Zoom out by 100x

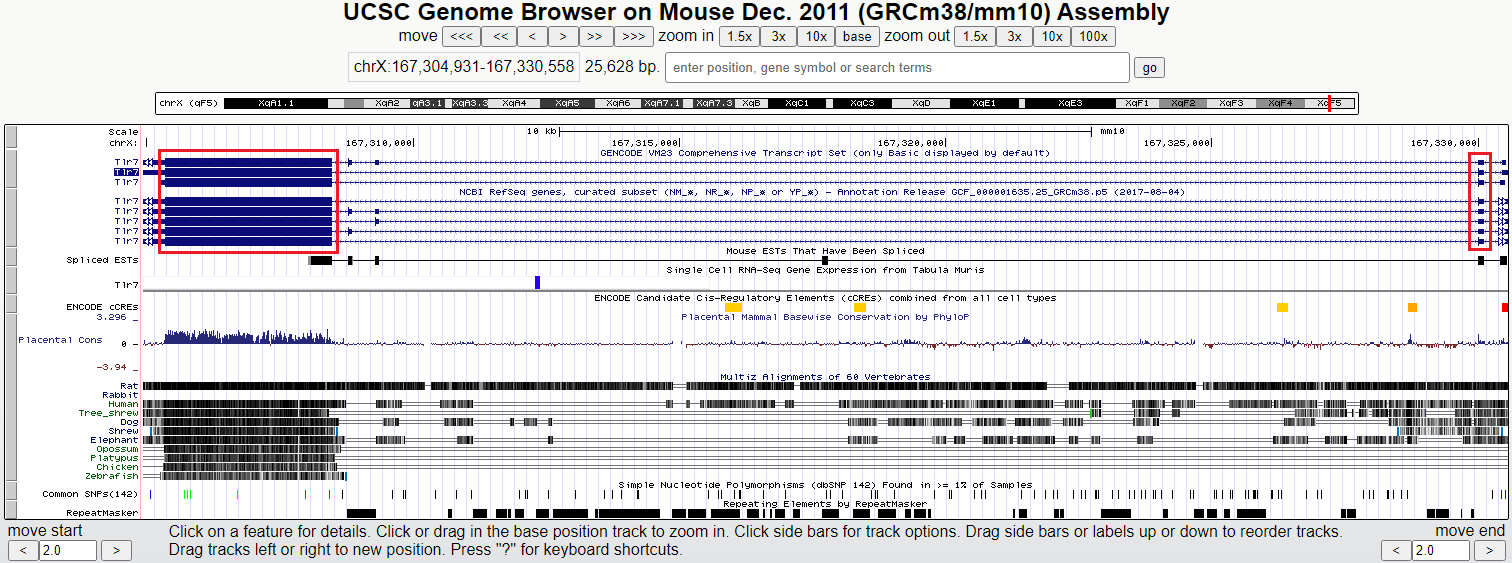point(1093,37)
